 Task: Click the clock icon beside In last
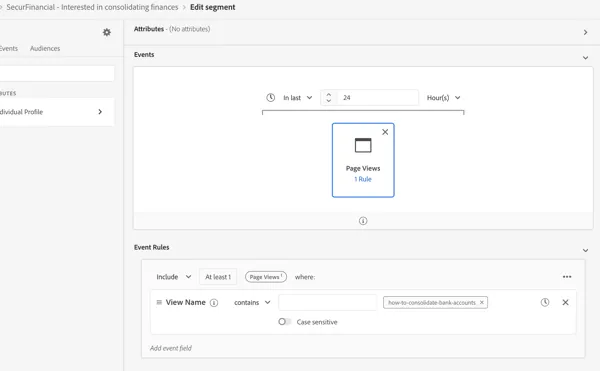coord(271,98)
